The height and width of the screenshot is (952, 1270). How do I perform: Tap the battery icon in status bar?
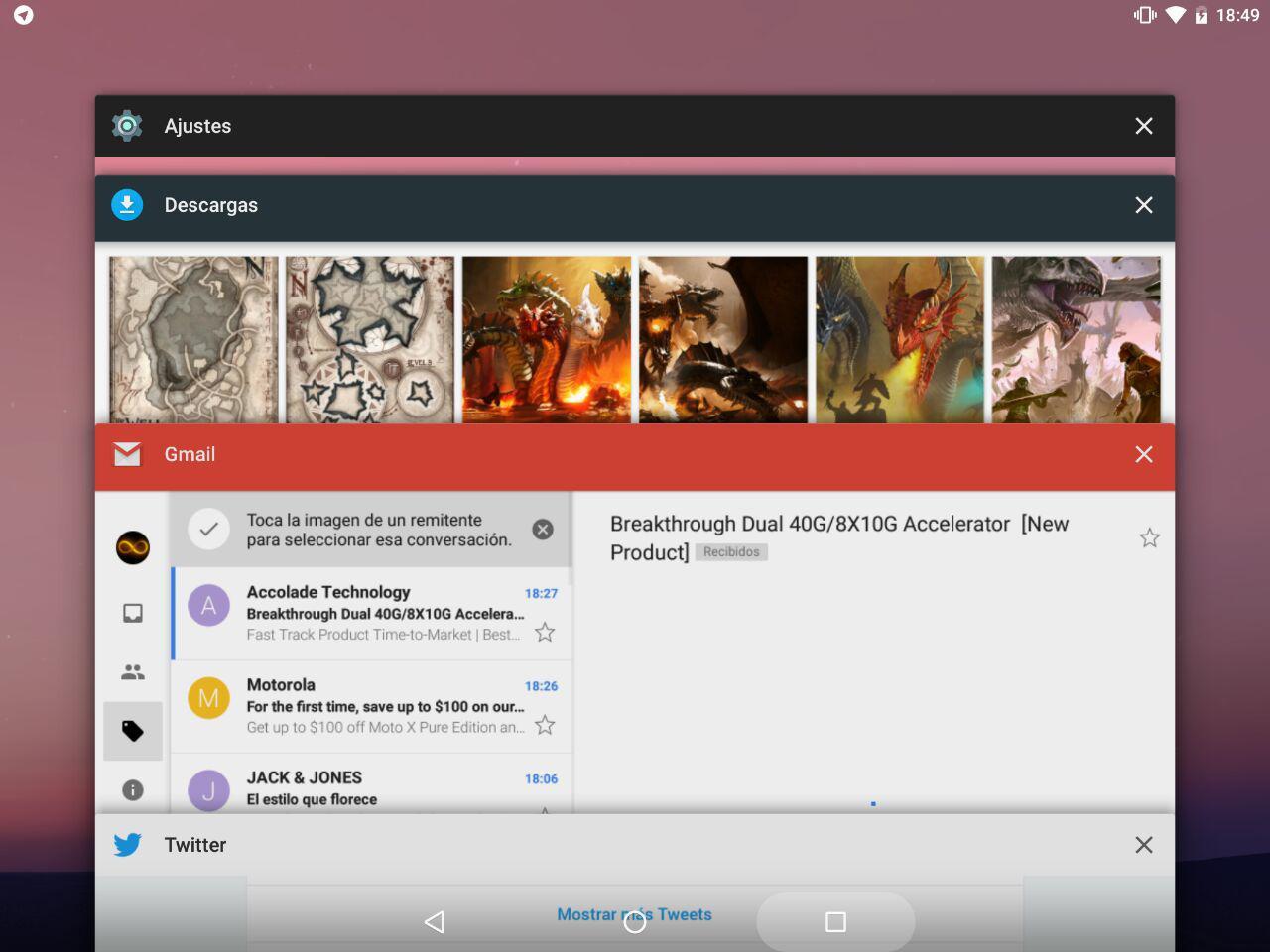1202,15
